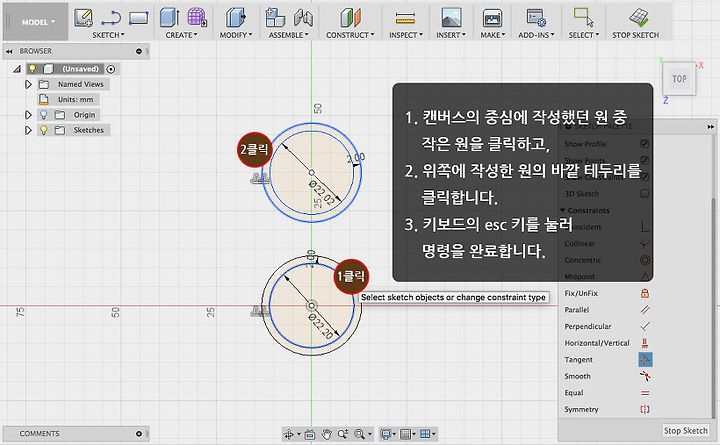Viewport: 720px width, 445px height.
Task: Toggle the Origin folder lightbulb visibility
Action: 44,114
